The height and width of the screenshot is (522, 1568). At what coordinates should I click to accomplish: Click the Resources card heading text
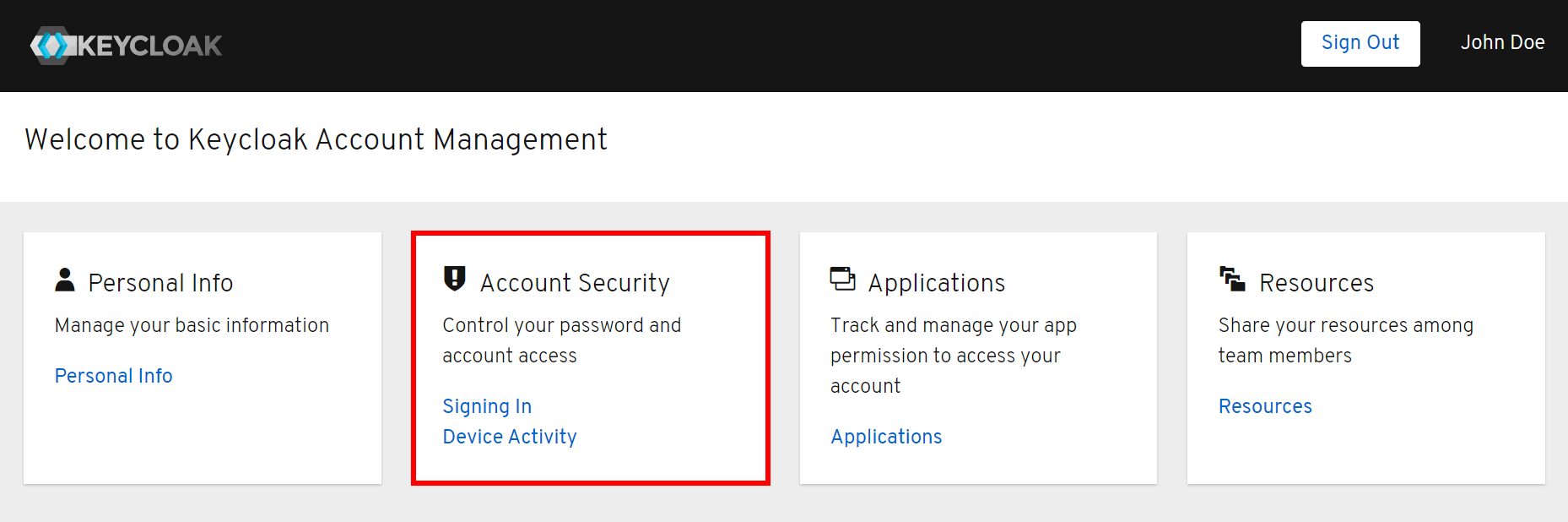(x=1317, y=283)
